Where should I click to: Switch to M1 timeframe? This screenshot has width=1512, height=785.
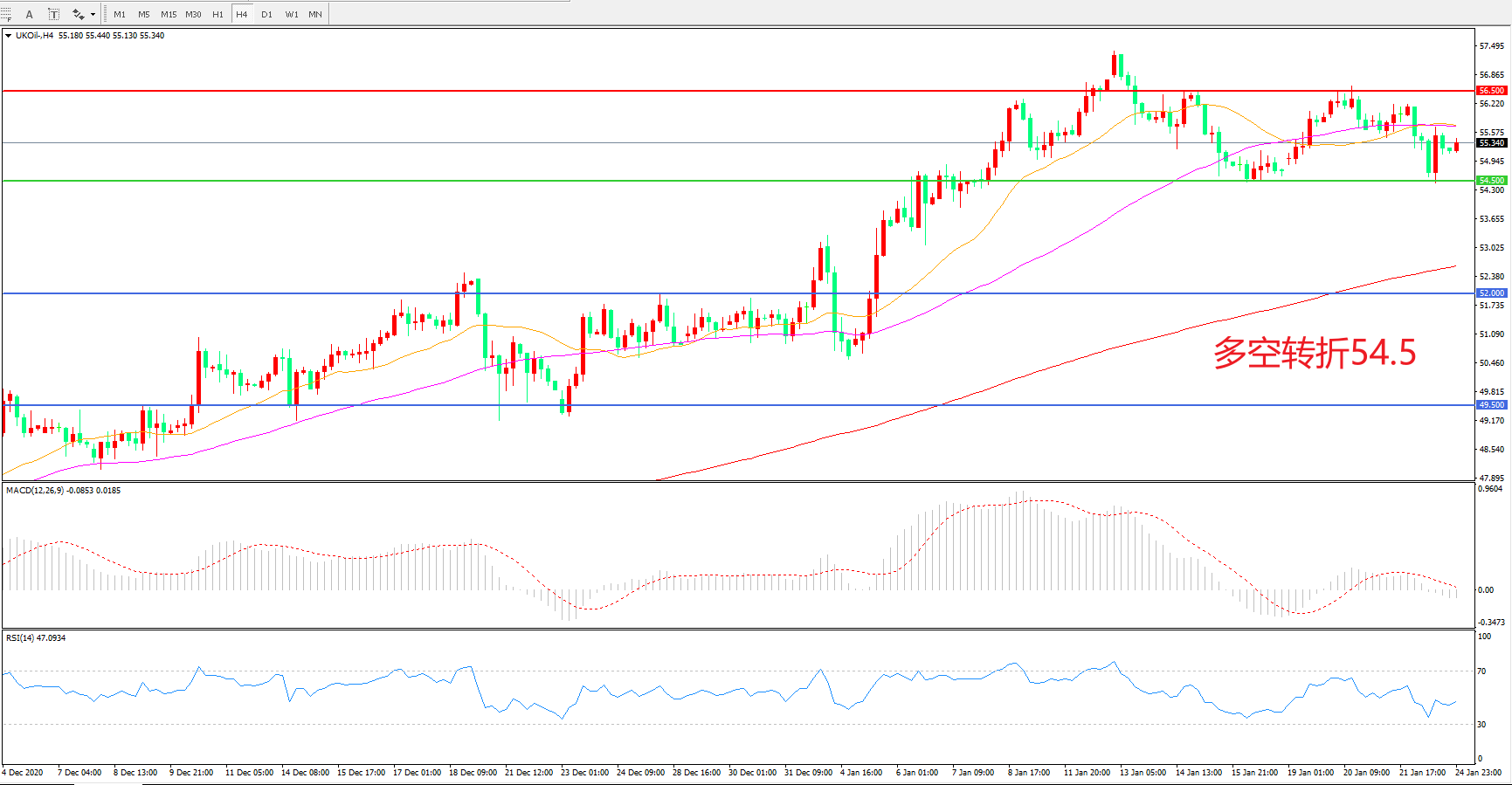[120, 14]
